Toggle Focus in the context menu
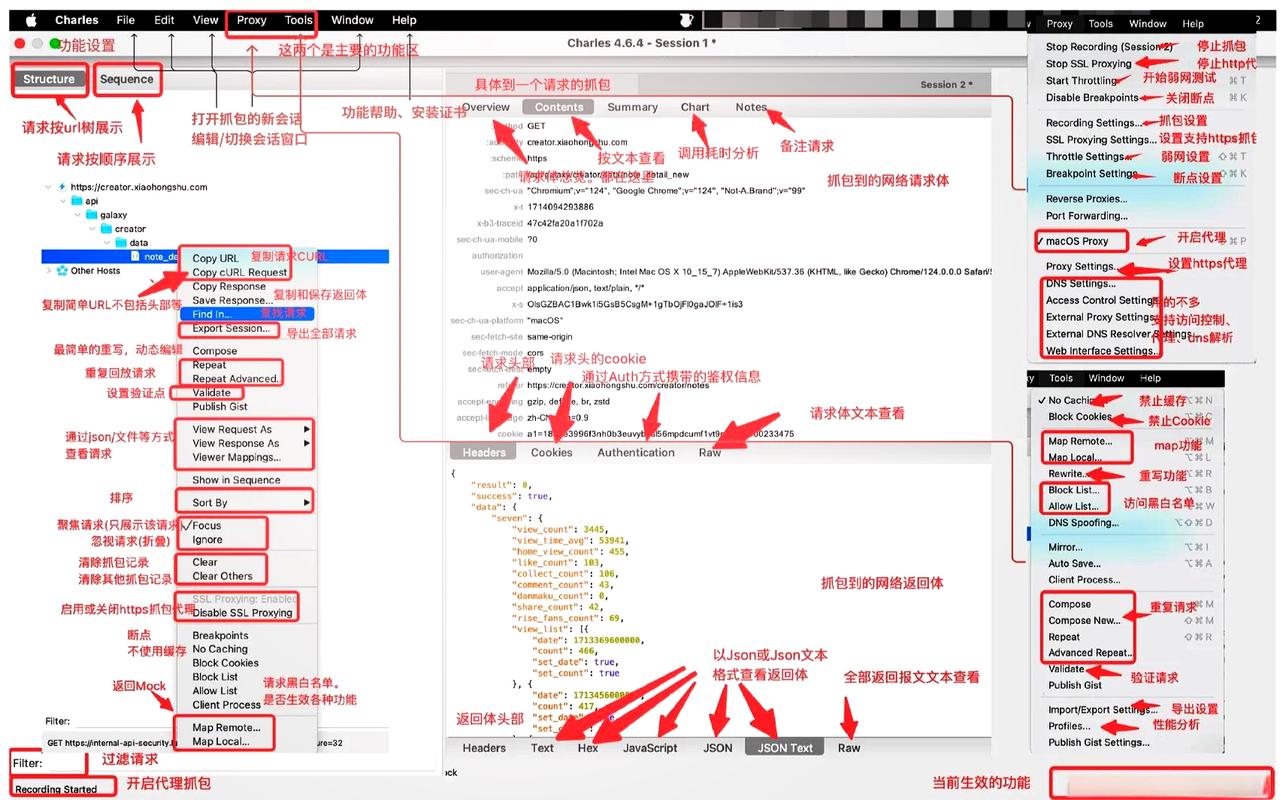1286x800 pixels. point(206,525)
